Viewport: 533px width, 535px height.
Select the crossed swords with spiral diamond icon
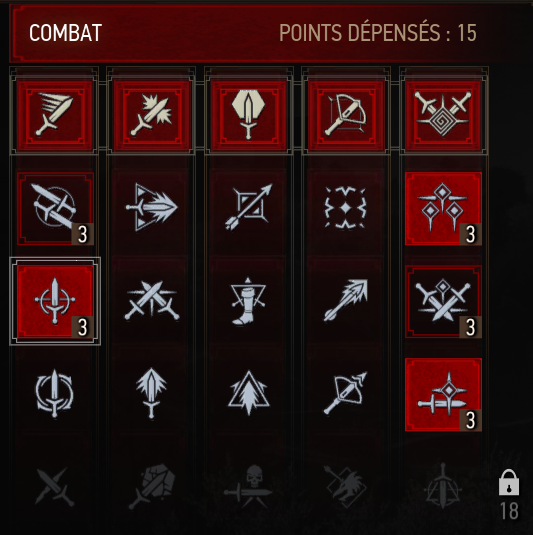tap(443, 114)
